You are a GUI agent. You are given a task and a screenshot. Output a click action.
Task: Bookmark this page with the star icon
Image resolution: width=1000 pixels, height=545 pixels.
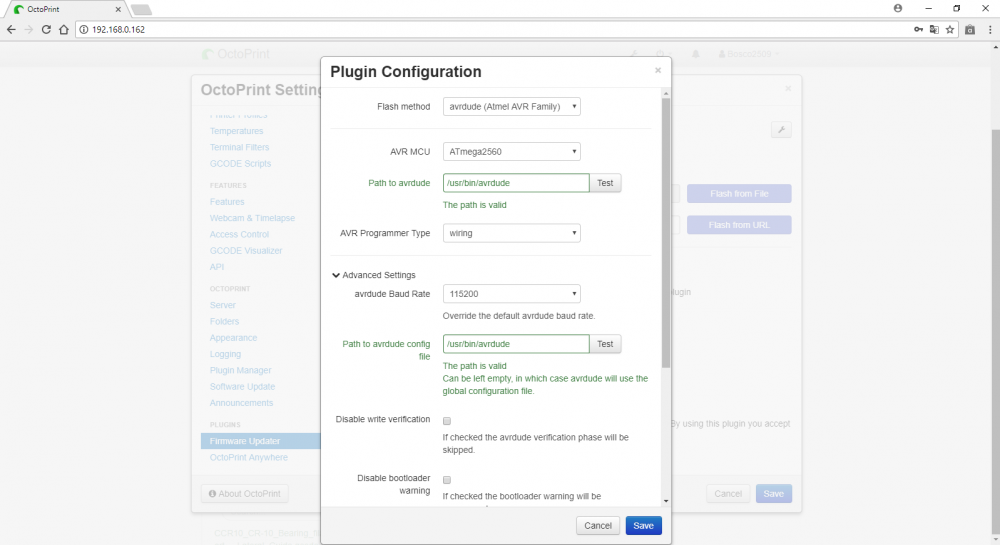[950, 29]
